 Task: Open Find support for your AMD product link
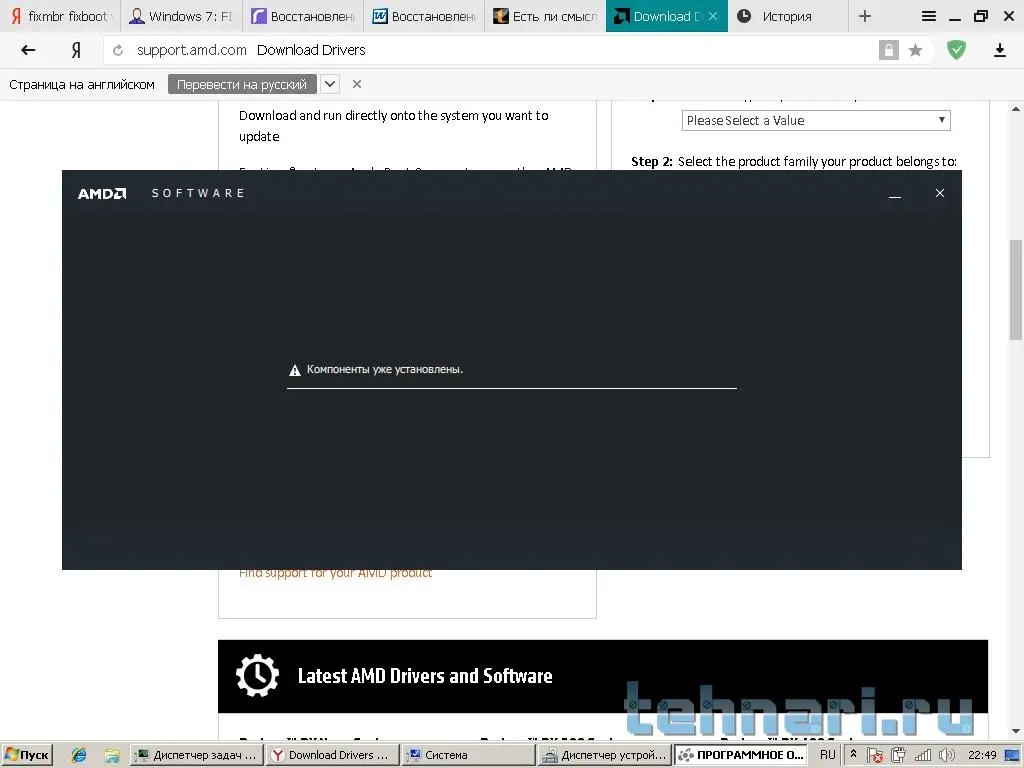pyautogui.click(x=335, y=573)
